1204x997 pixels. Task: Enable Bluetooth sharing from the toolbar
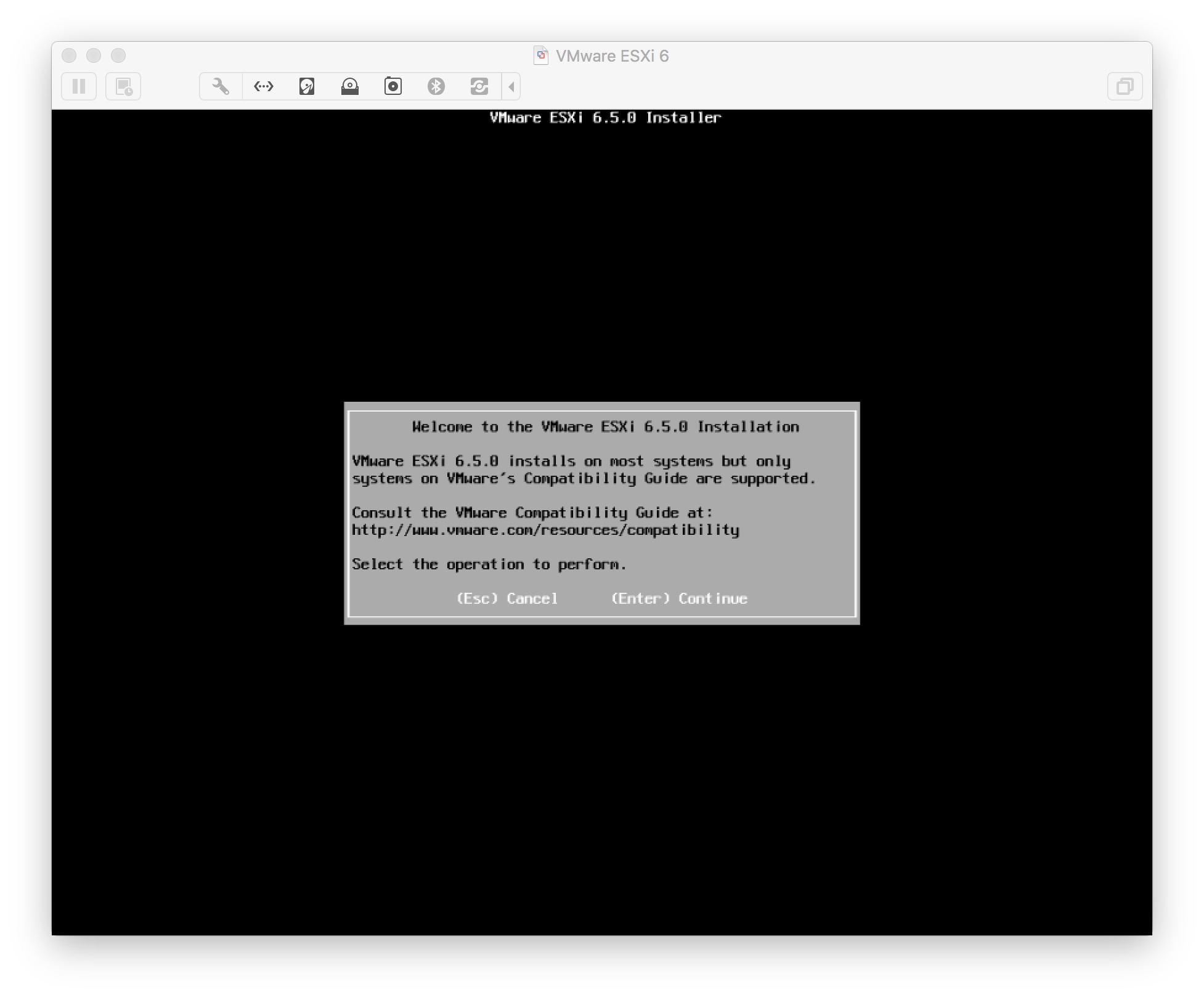(437, 86)
